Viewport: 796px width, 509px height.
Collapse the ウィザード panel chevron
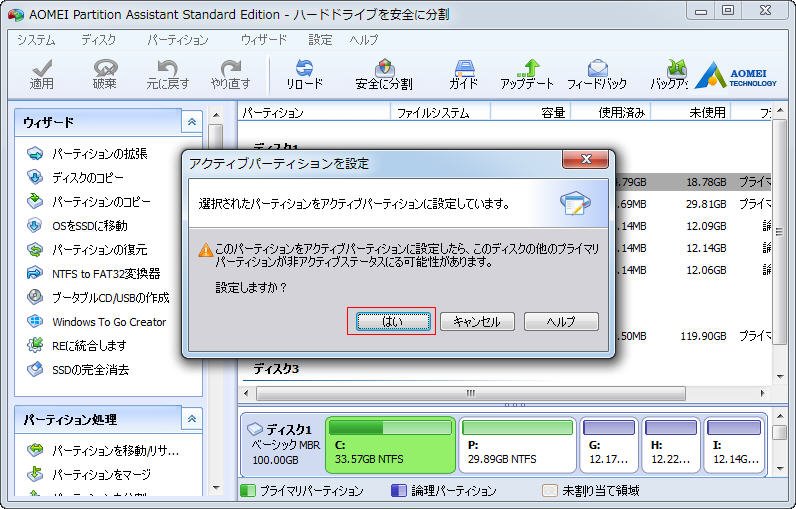click(192, 122)
